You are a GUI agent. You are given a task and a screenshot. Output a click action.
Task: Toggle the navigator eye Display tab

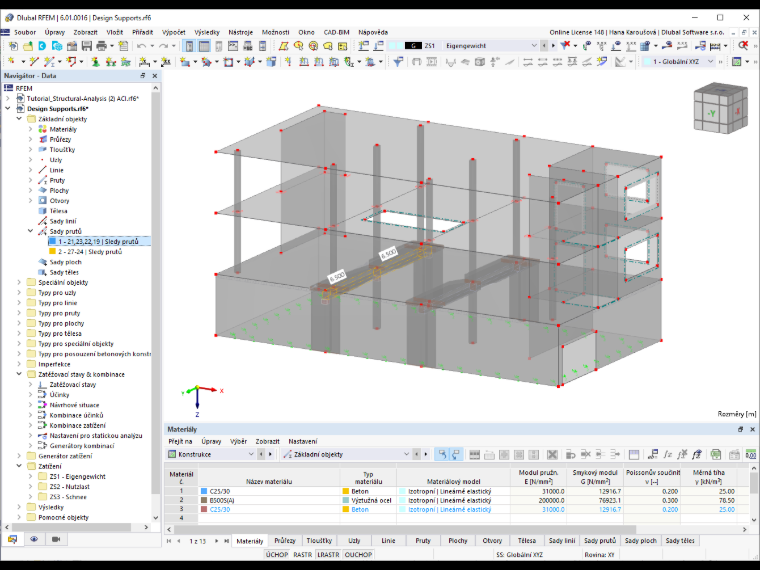coord(34,539)
